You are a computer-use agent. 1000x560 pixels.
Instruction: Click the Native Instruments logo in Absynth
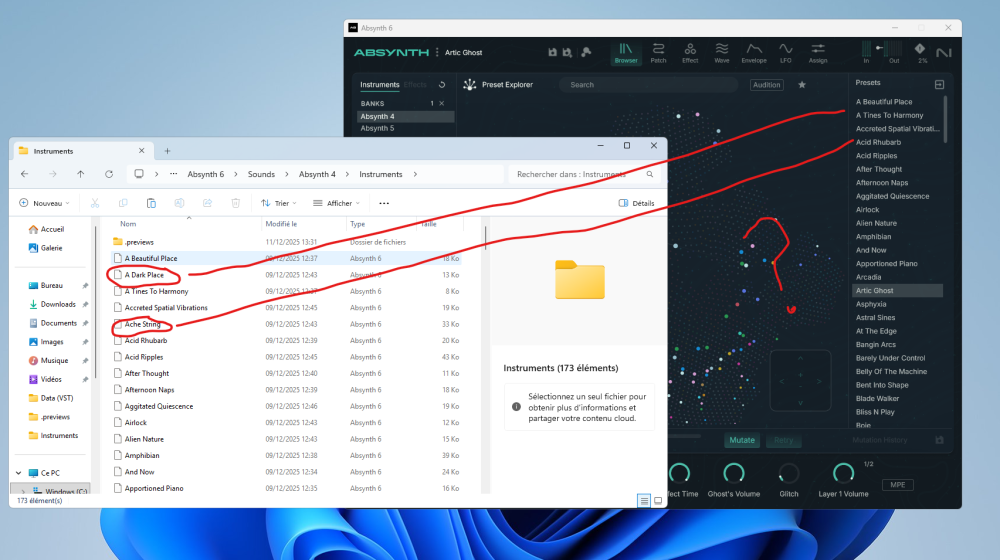[944, 52]
